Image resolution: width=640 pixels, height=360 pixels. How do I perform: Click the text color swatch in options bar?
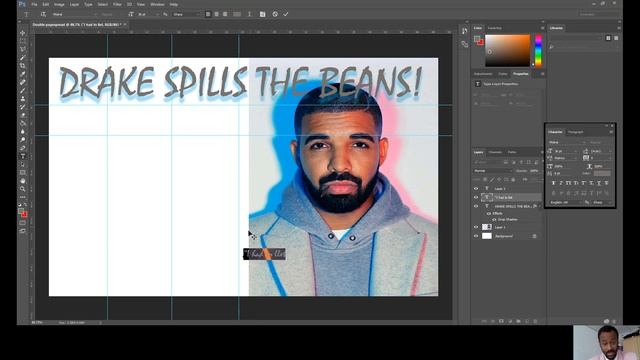[x=237, y=14]
